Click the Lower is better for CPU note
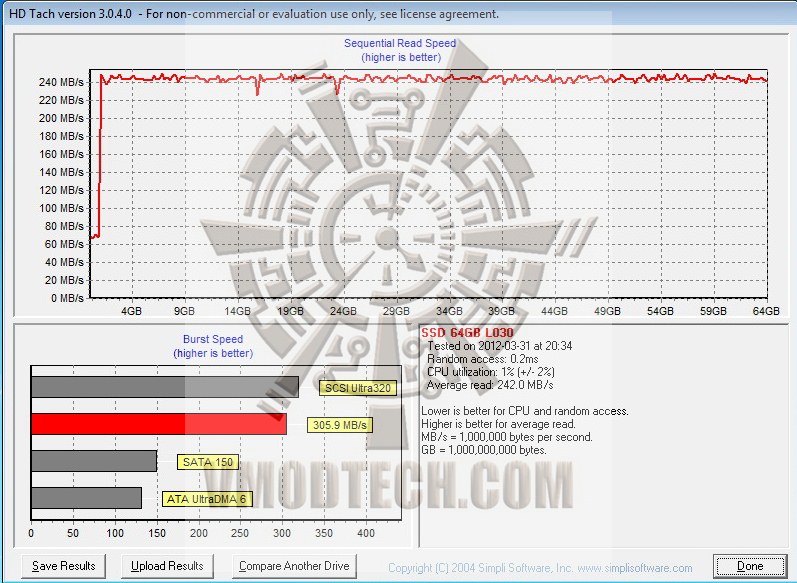Viewport: 797px width, 583px height. 525,411
